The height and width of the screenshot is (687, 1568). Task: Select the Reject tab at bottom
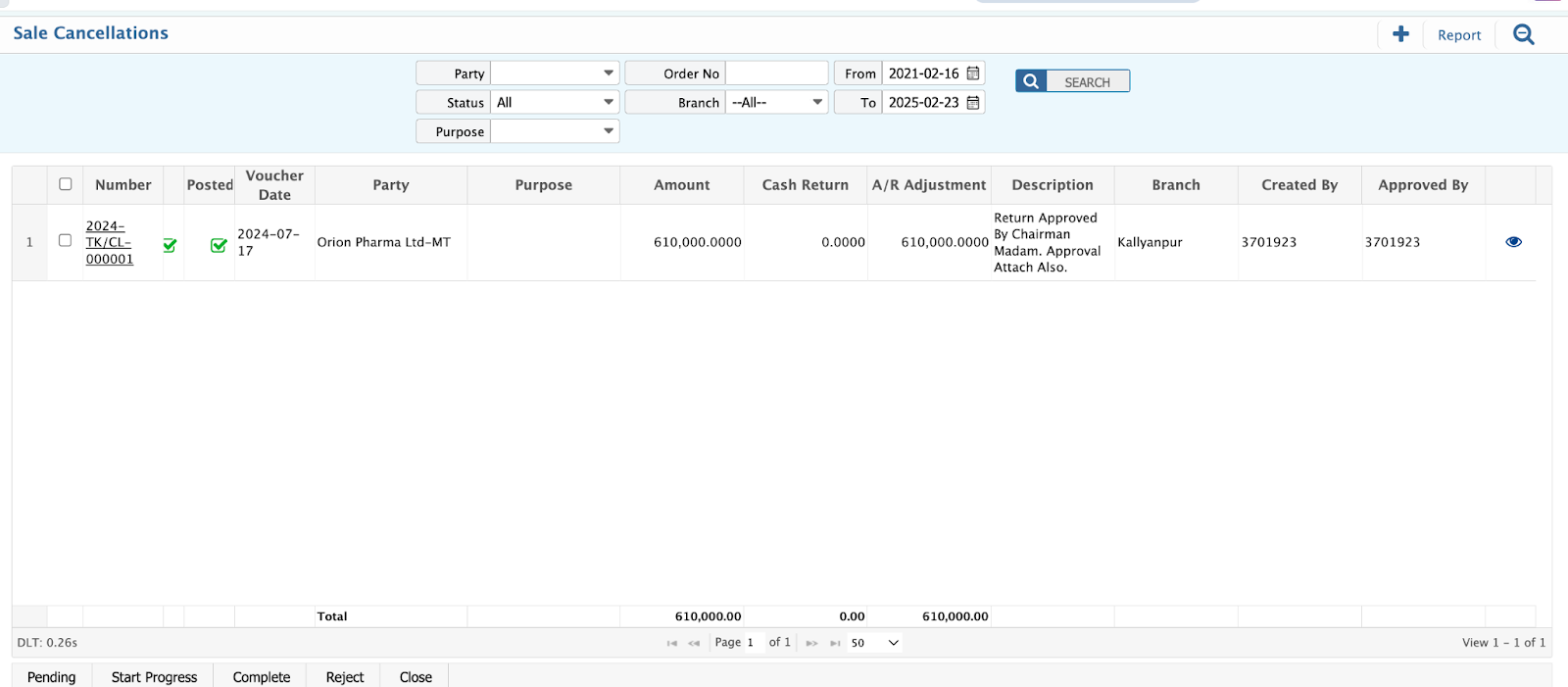[x=344, y=677]
